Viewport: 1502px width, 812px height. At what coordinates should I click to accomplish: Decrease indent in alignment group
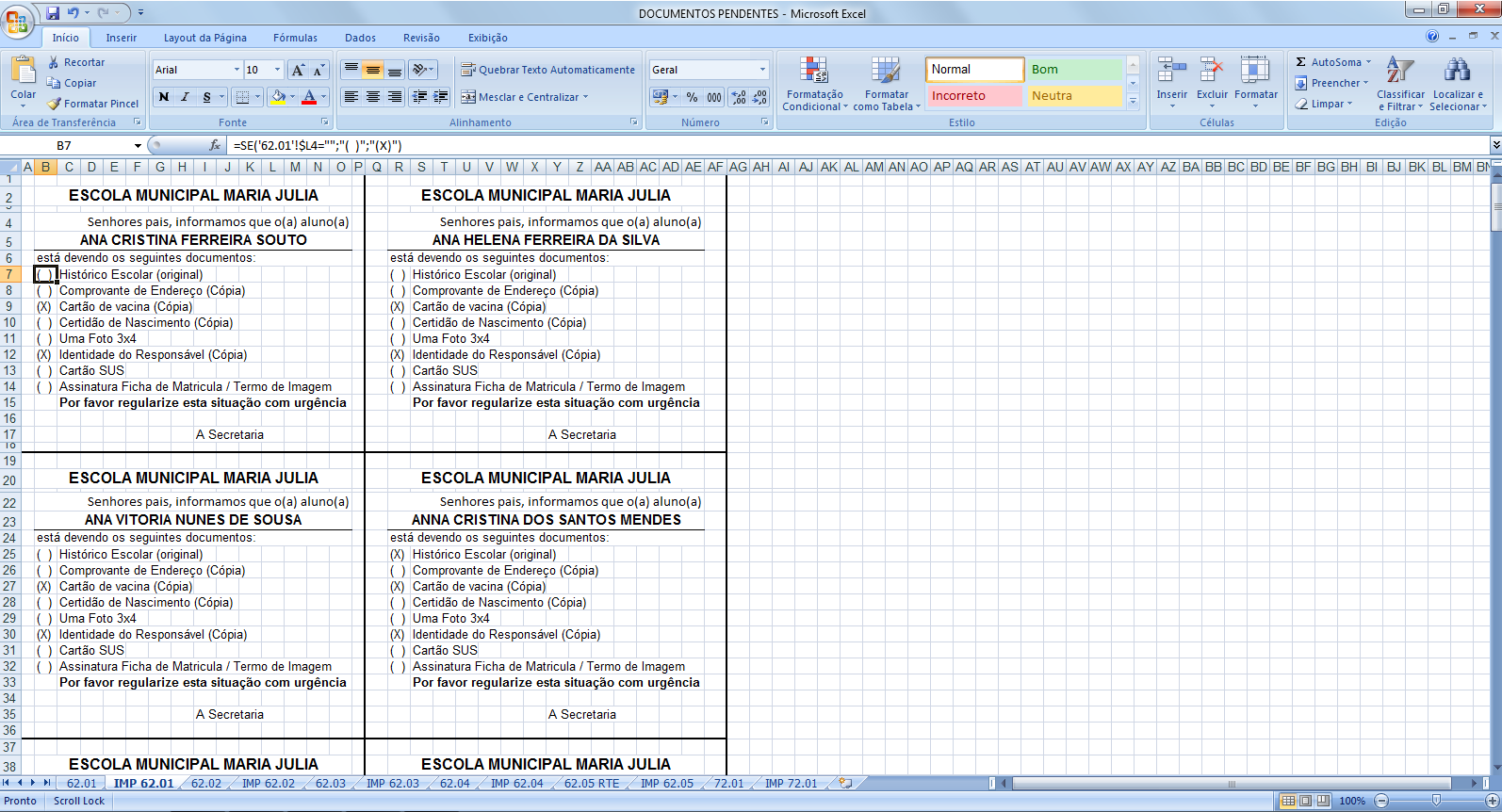(419, 97)
